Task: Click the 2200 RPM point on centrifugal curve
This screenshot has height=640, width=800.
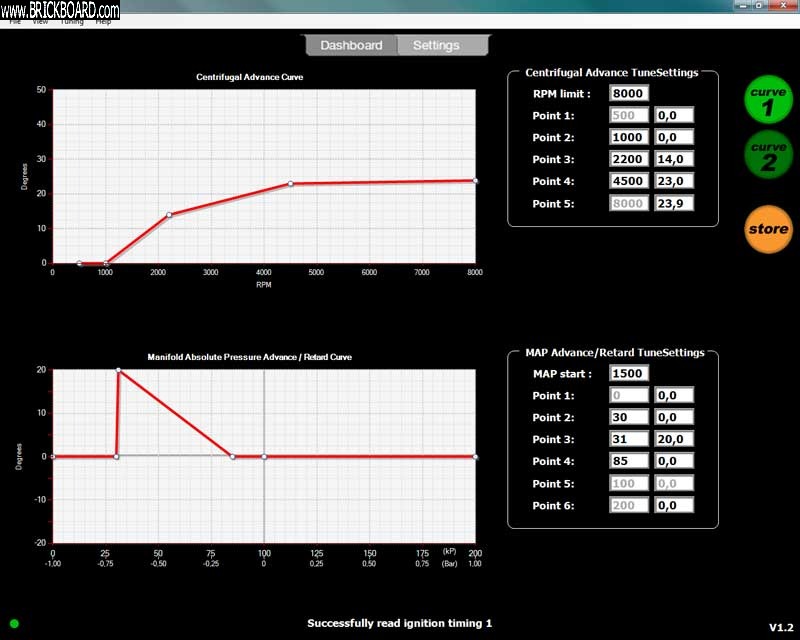Action: coord(169,214)
